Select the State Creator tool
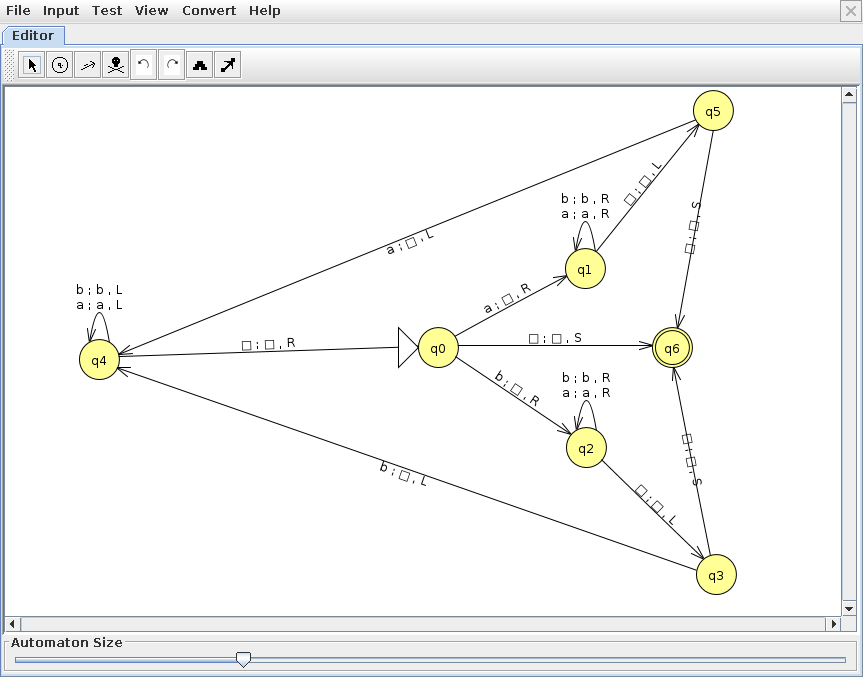The width and height of the screenshot is (863, 677). (x=60, y=65)
